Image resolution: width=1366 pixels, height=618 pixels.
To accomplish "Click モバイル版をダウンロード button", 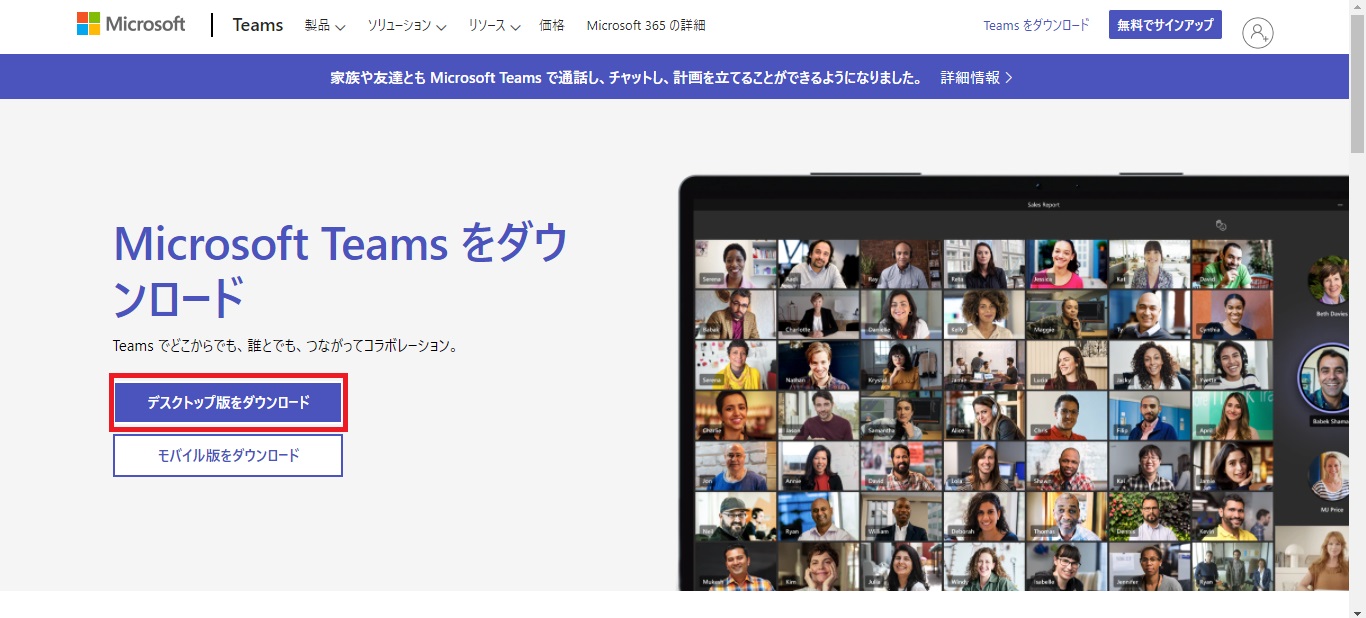I will (228, 456).
